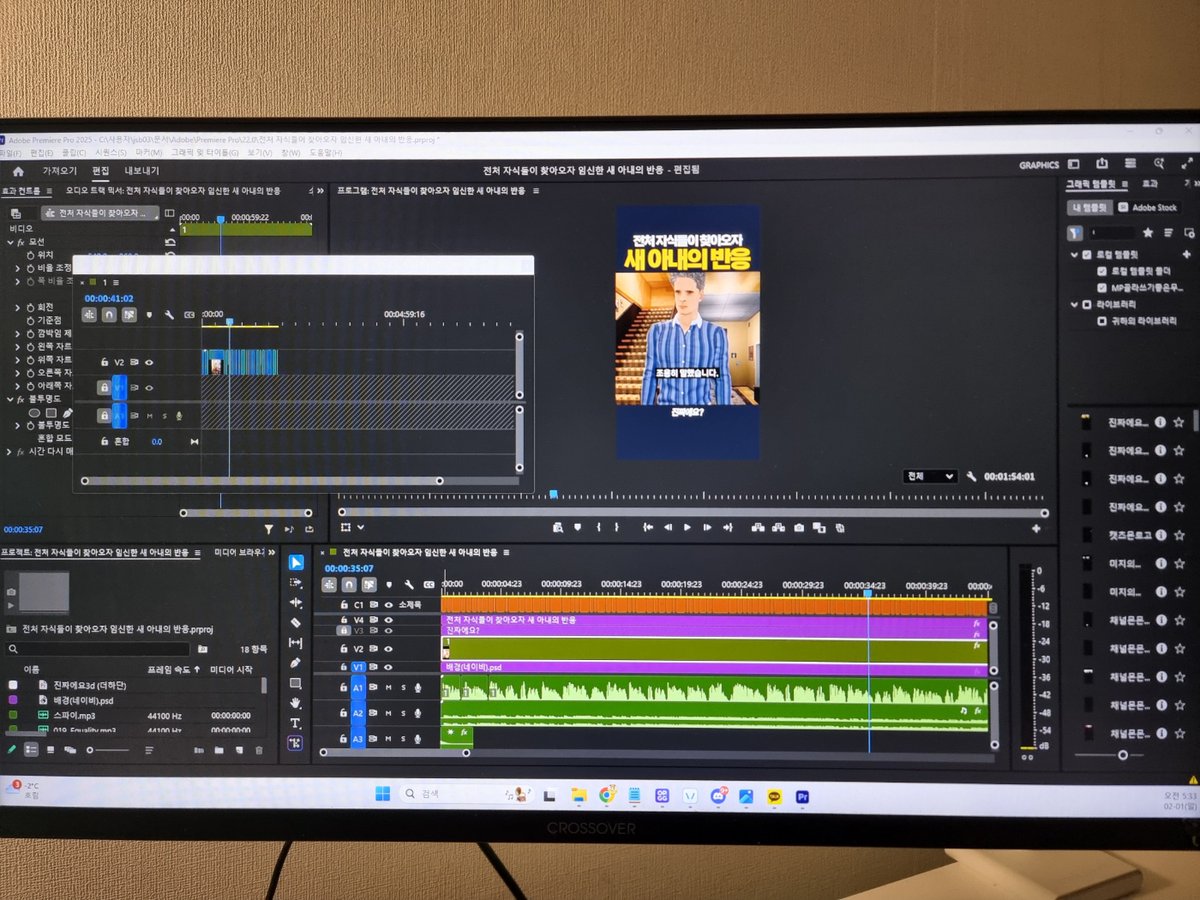Click the Play button in Program Monitor
1200x900 pixels.
687,527
